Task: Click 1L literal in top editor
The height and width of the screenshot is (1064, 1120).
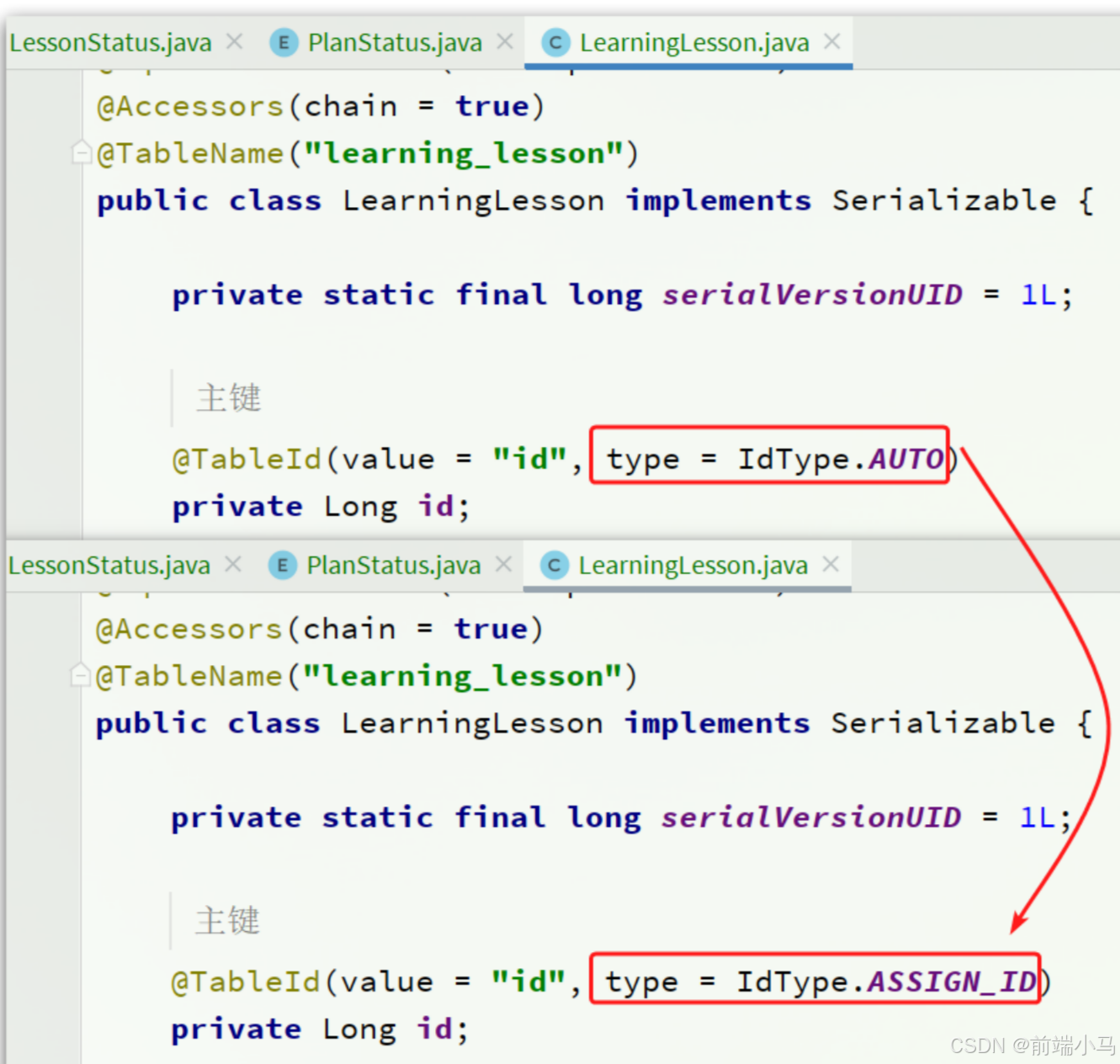Action: click(x=1038, y=295)
